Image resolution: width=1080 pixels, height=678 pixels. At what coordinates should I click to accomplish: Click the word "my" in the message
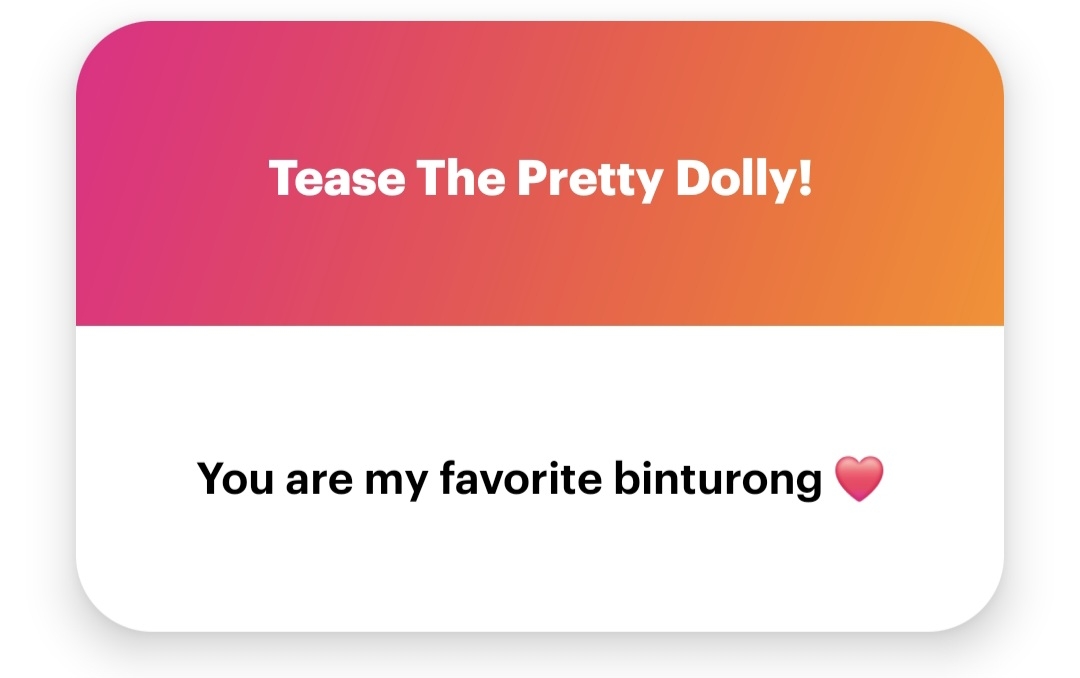395,481
